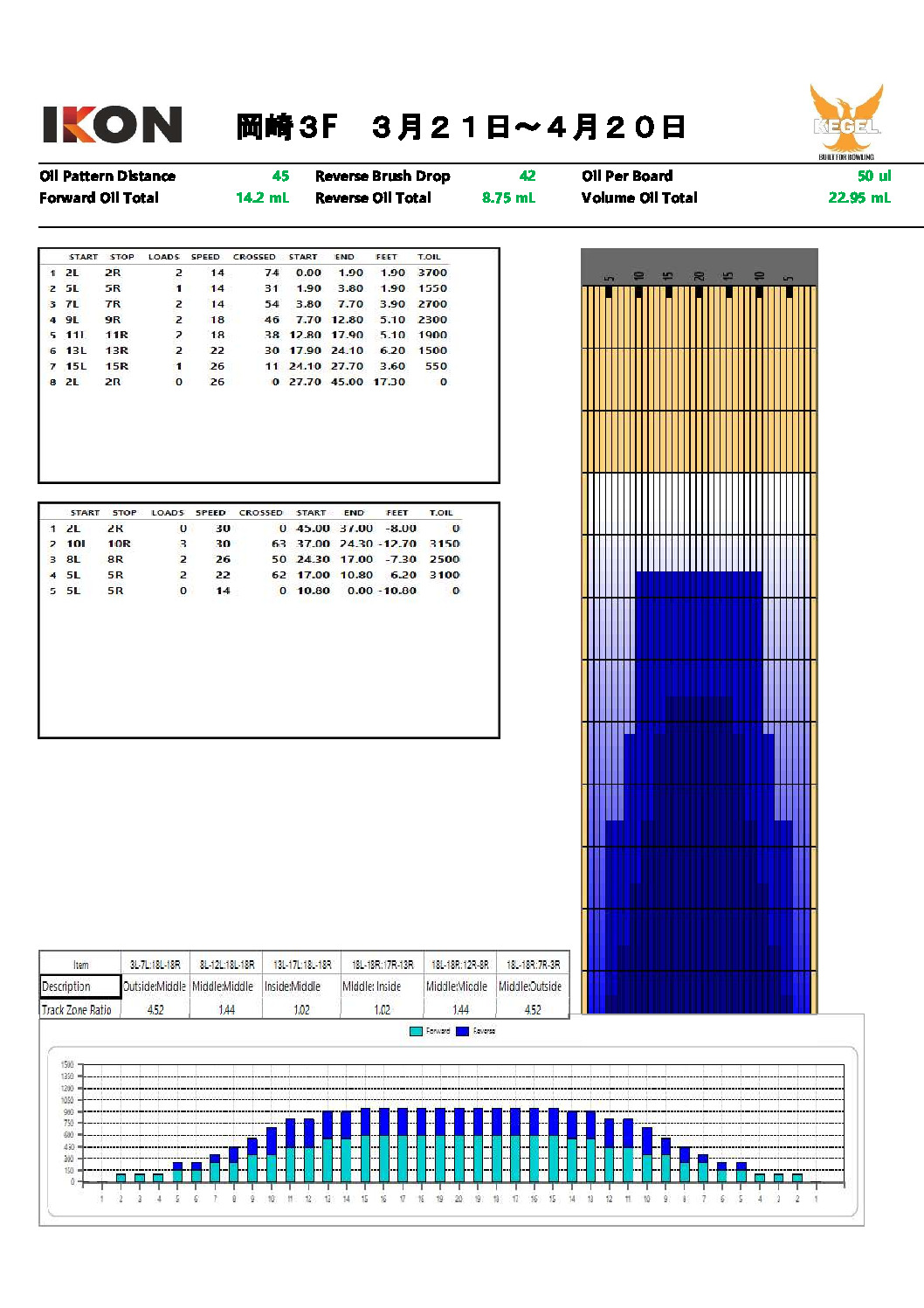Click the gray header of the lane graph
Image resolution: width=924 pixels, height=1308 pixels.
click(x=699, y=266)
